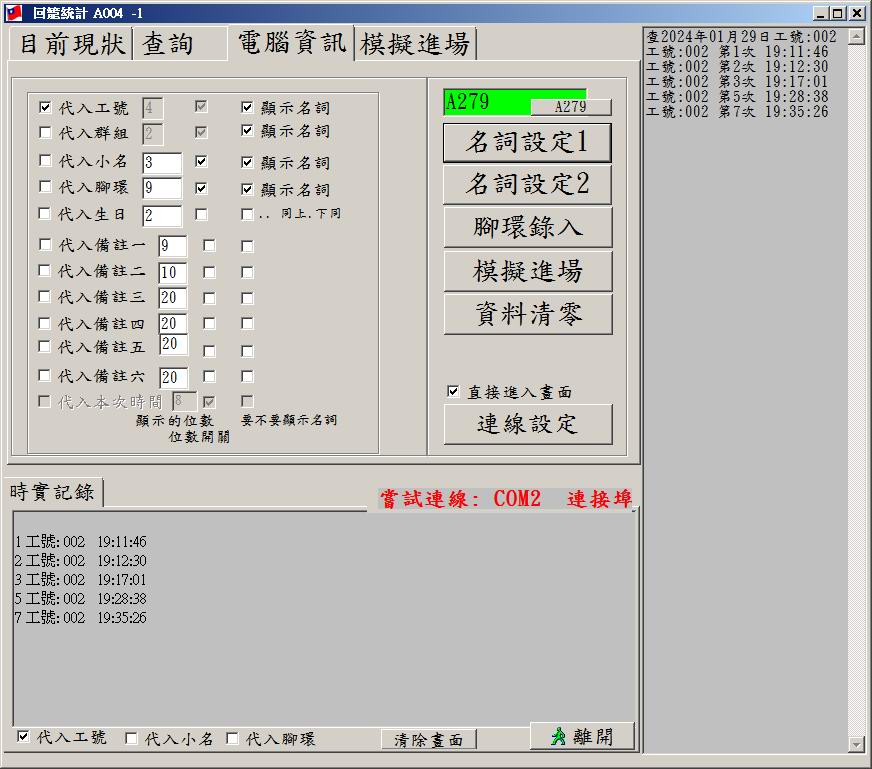Click the app icon in title bar
The image size is (872, 769).
(x=13, y=13)
